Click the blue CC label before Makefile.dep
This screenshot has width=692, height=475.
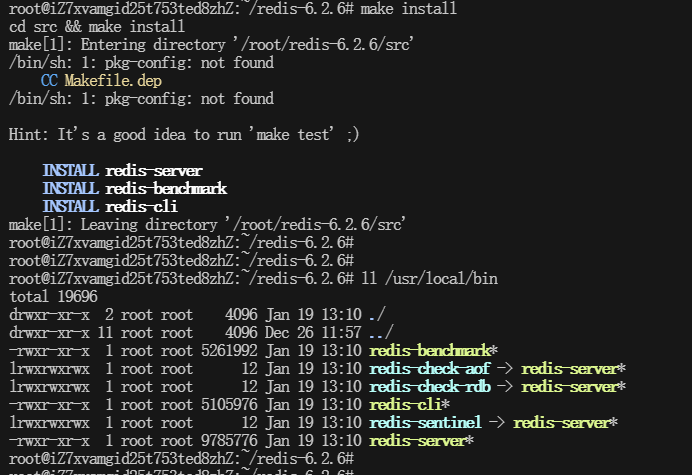point(50,81)
